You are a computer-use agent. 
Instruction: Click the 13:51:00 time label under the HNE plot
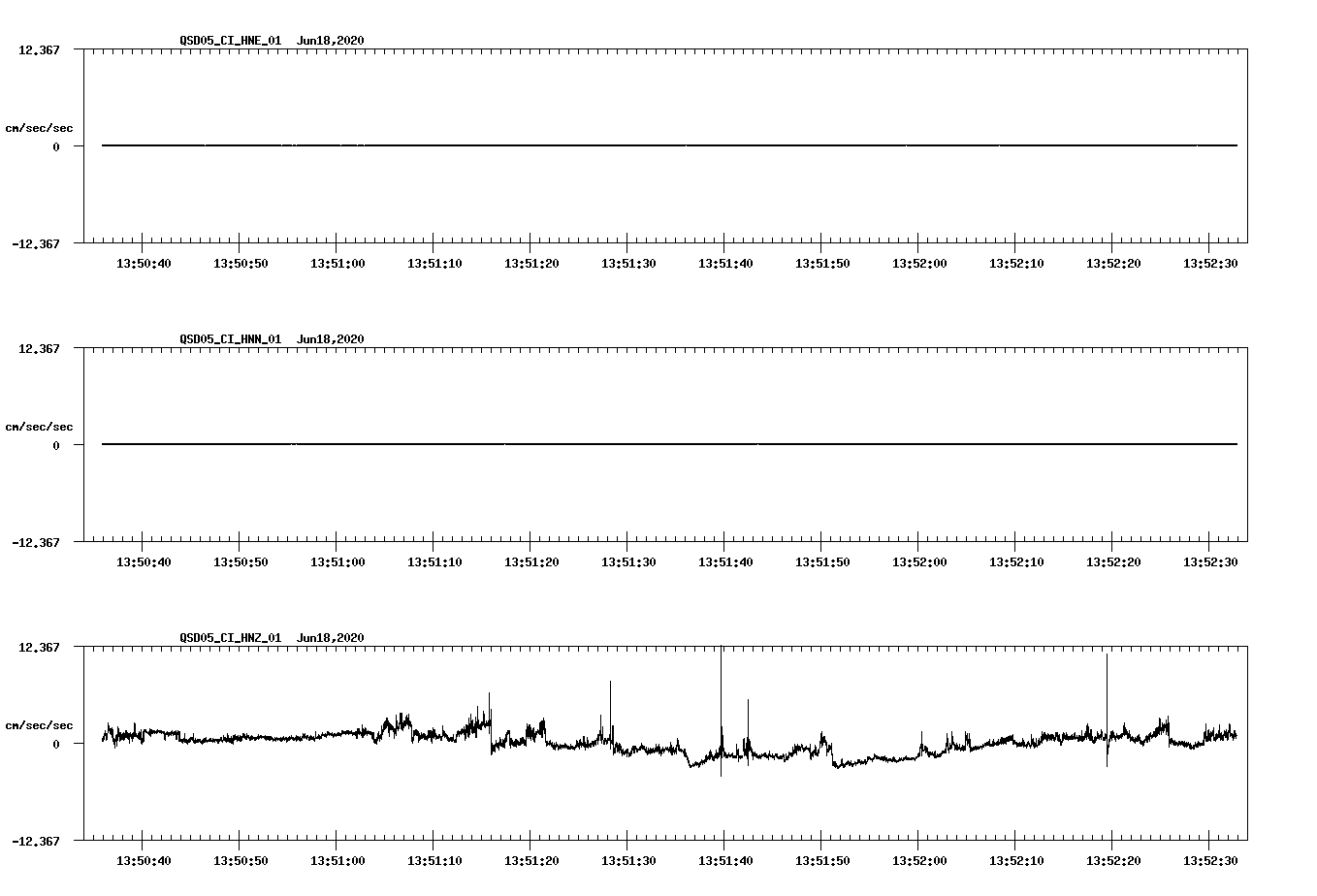point(337,264)
